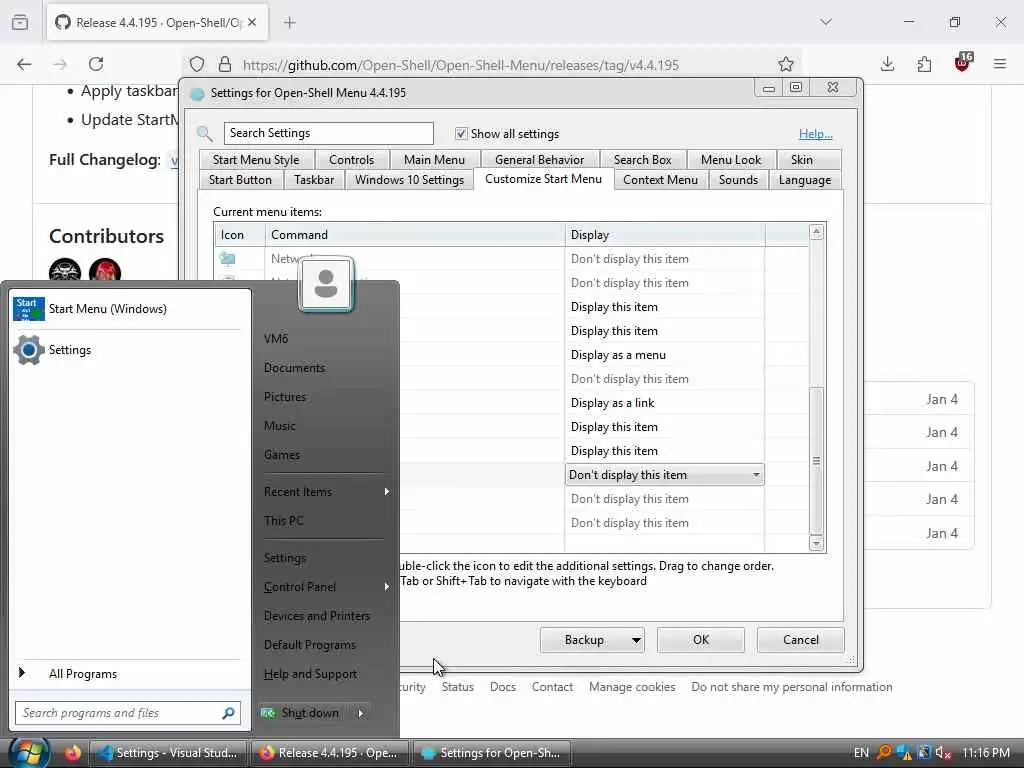The width and height of the screenshot is (1024, 768).
Task: Open the Backup button dropdown arrow
Action: coord(636,640)
